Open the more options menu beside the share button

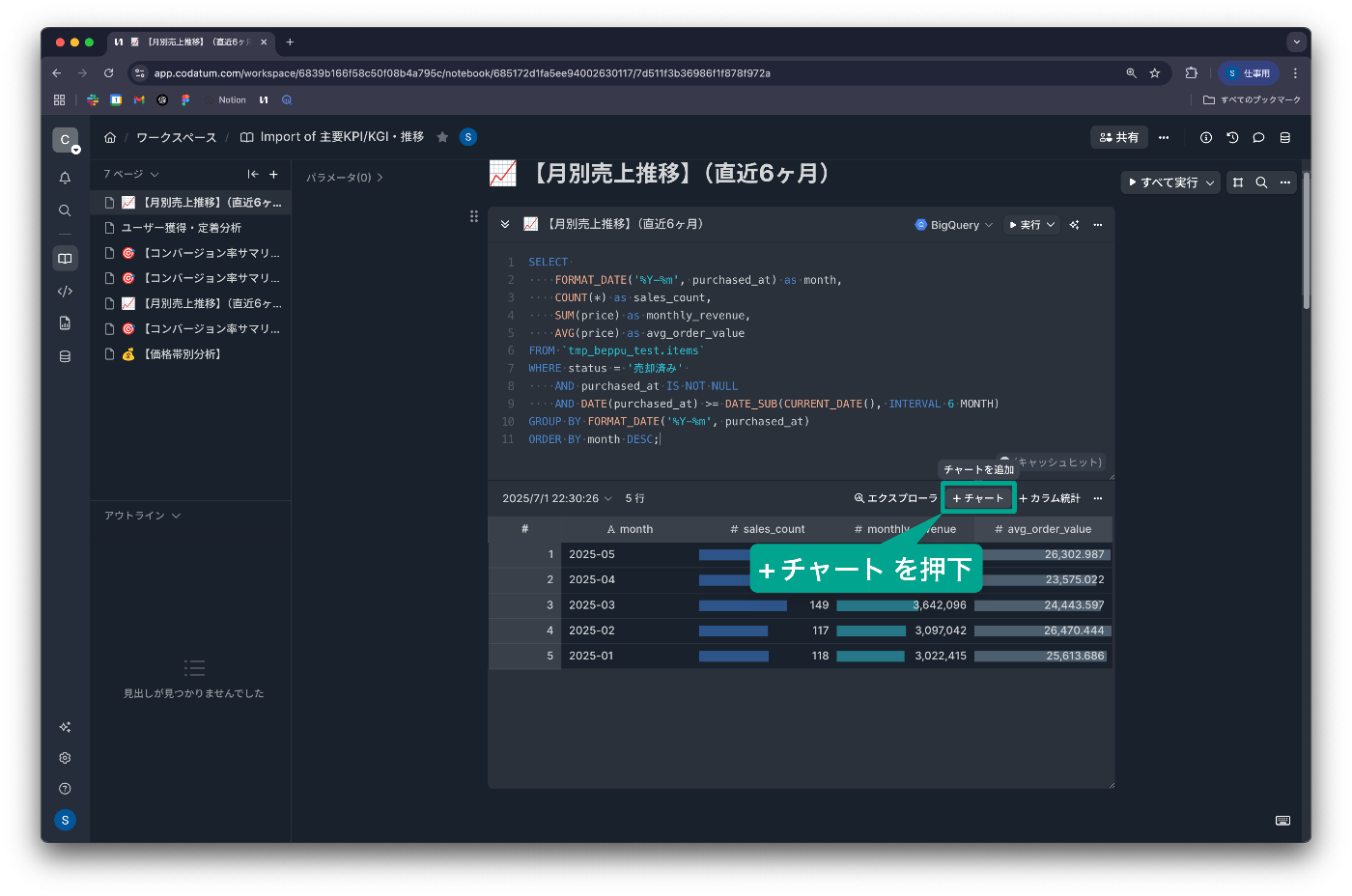tap(1164, 137)
